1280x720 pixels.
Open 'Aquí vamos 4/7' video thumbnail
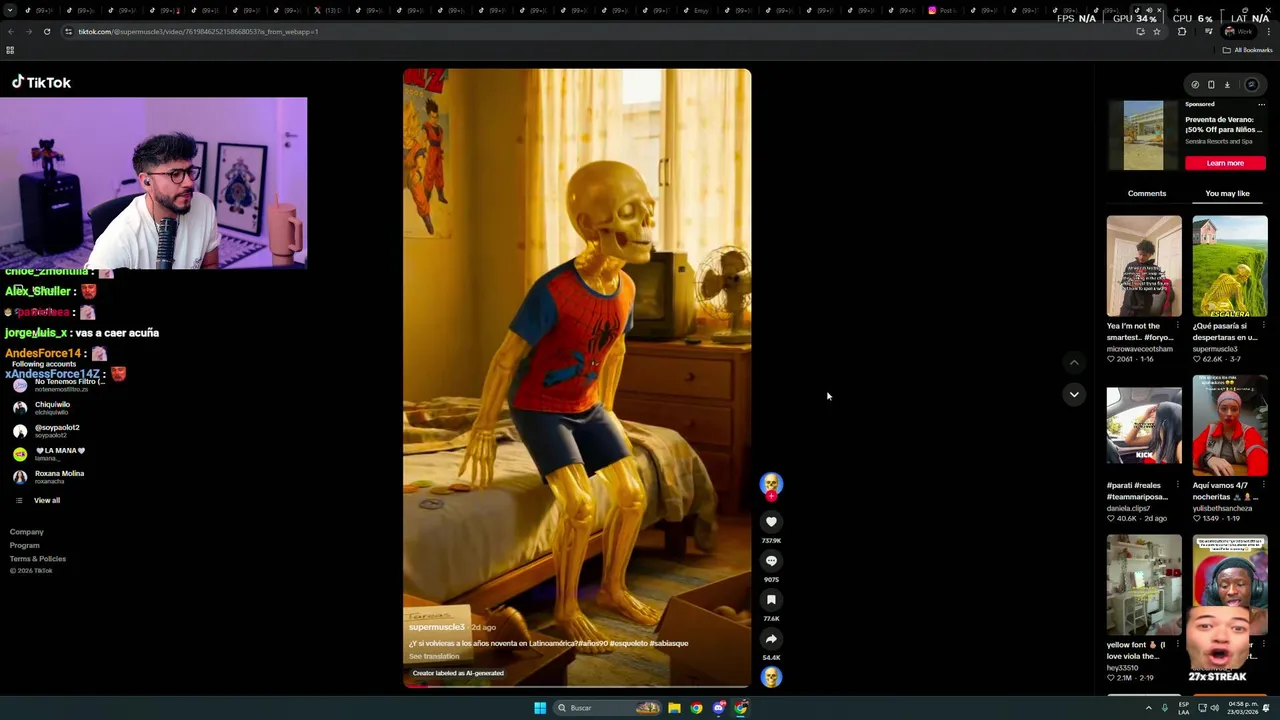(x=1230, y=425)
